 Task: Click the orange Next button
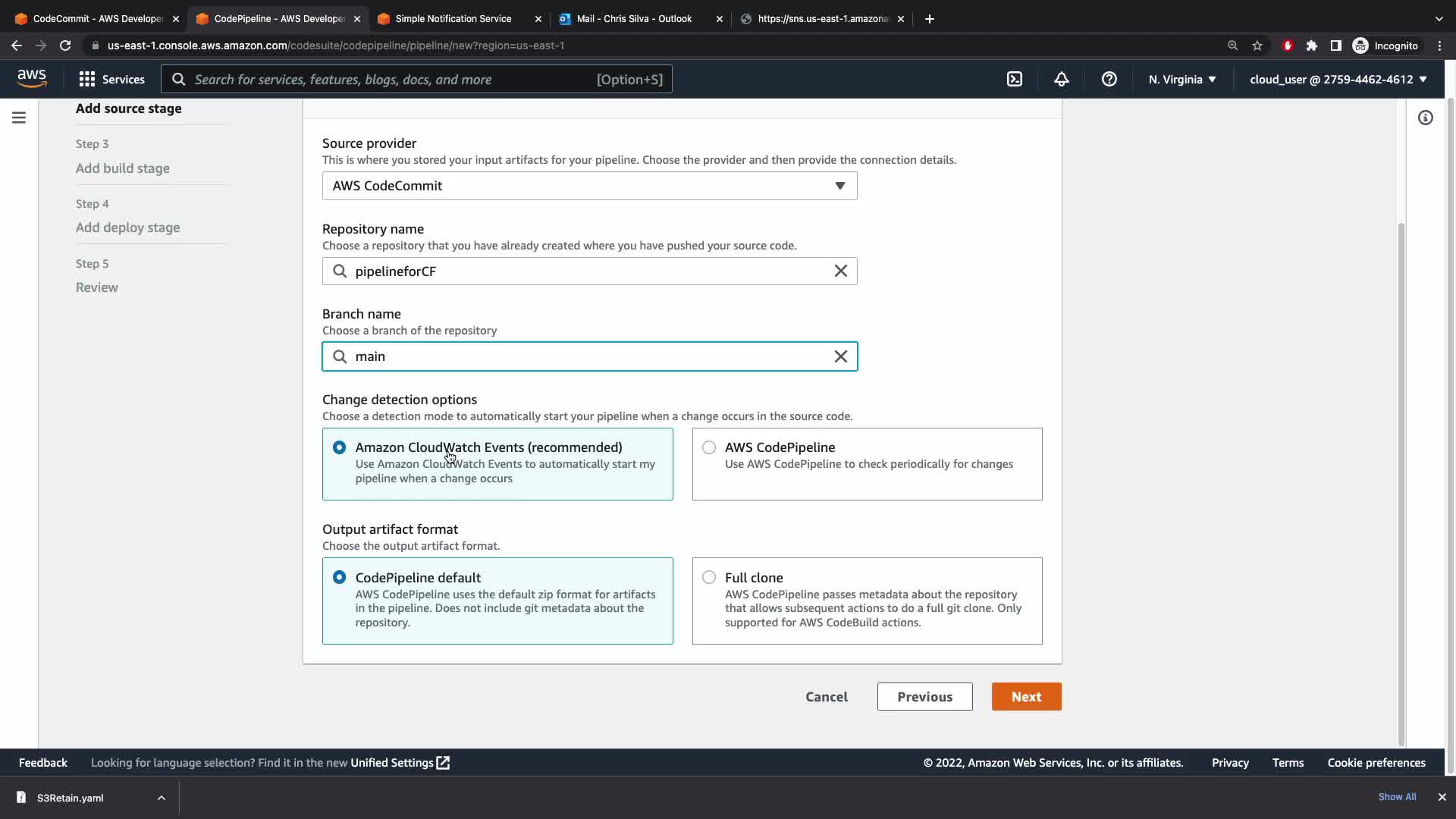click(x=1026, y=697)
